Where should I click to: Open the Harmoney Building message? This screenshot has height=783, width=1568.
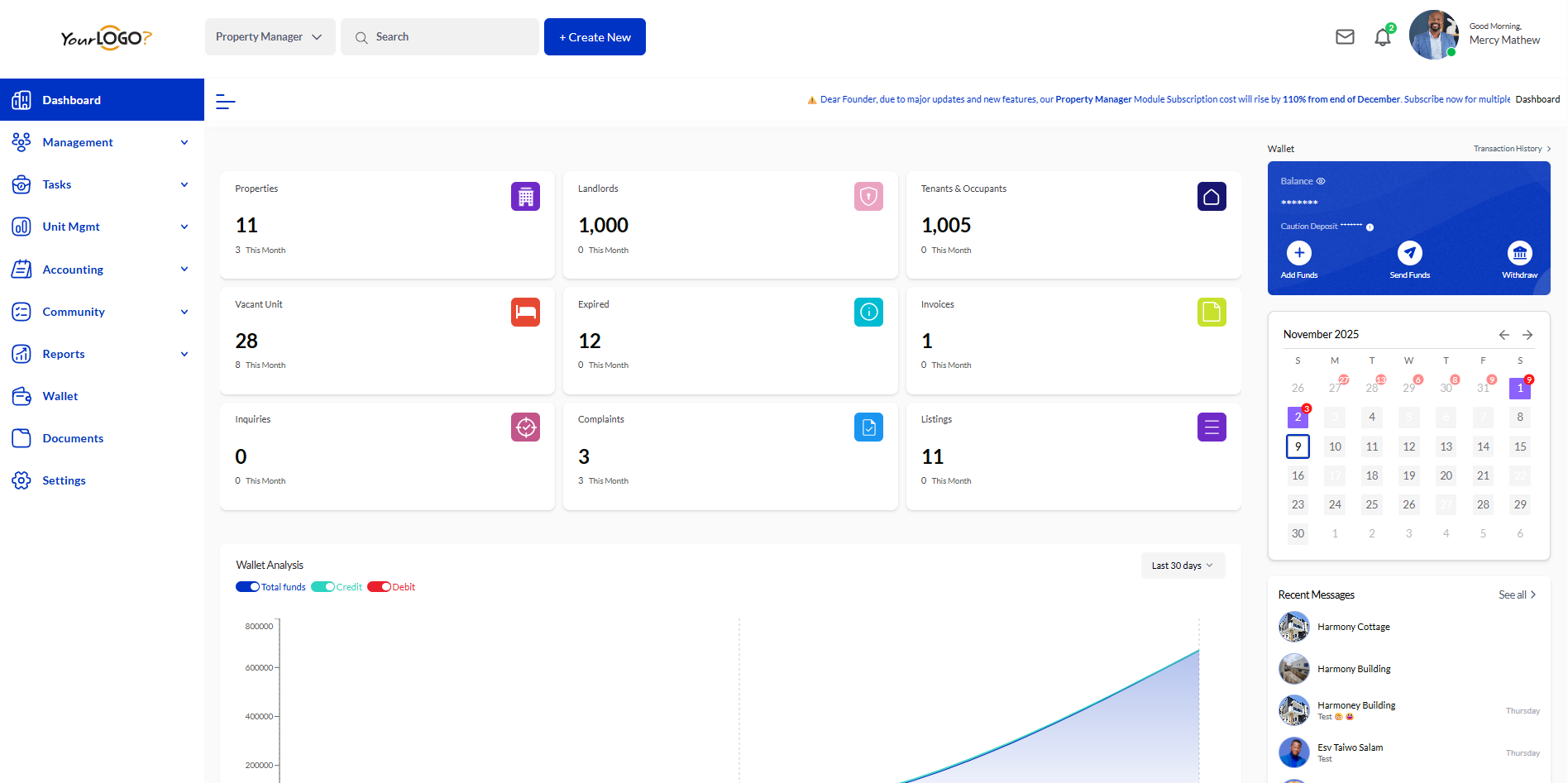click(1409, 710)
